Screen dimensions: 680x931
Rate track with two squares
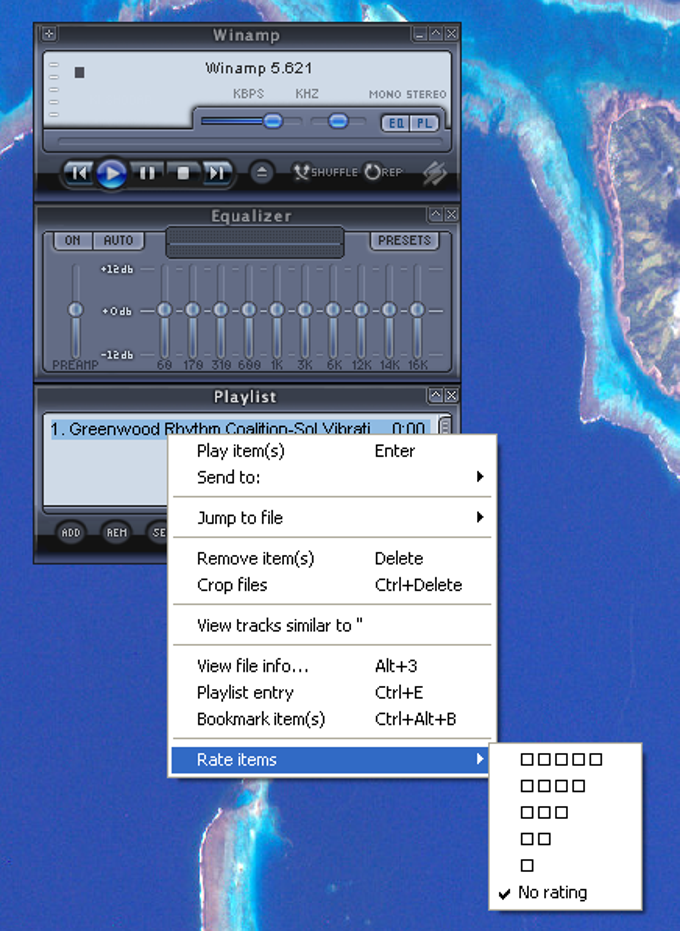(565, 839)
